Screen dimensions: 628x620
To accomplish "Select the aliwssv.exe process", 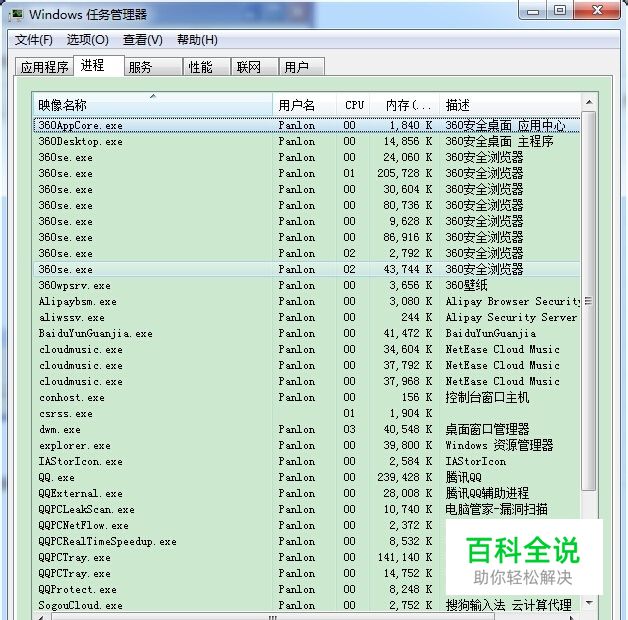I will 306,317.
